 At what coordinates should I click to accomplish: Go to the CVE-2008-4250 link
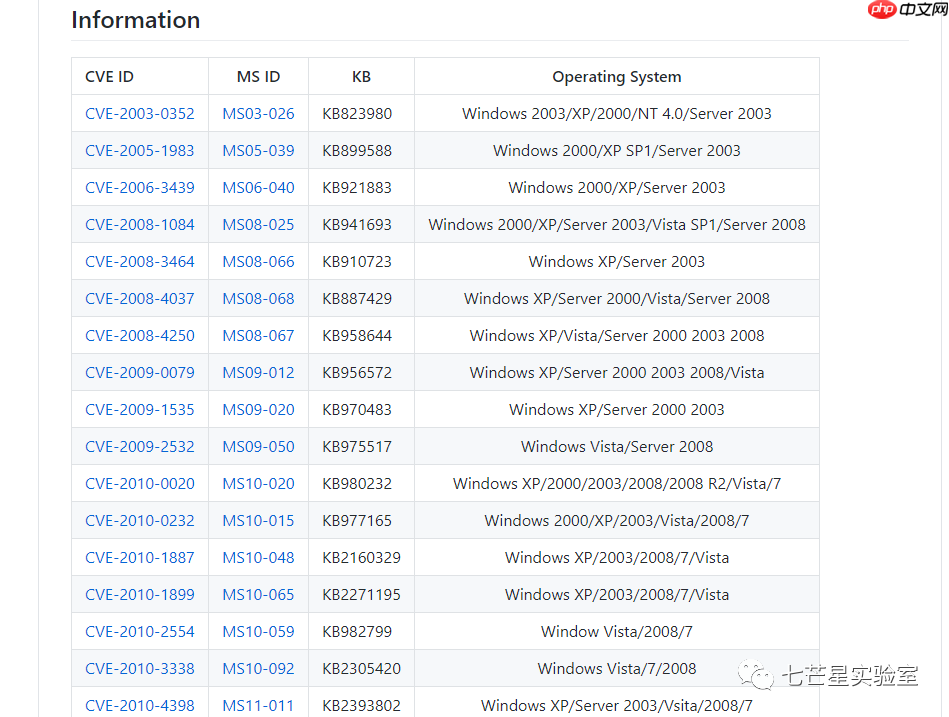(140, 336)
